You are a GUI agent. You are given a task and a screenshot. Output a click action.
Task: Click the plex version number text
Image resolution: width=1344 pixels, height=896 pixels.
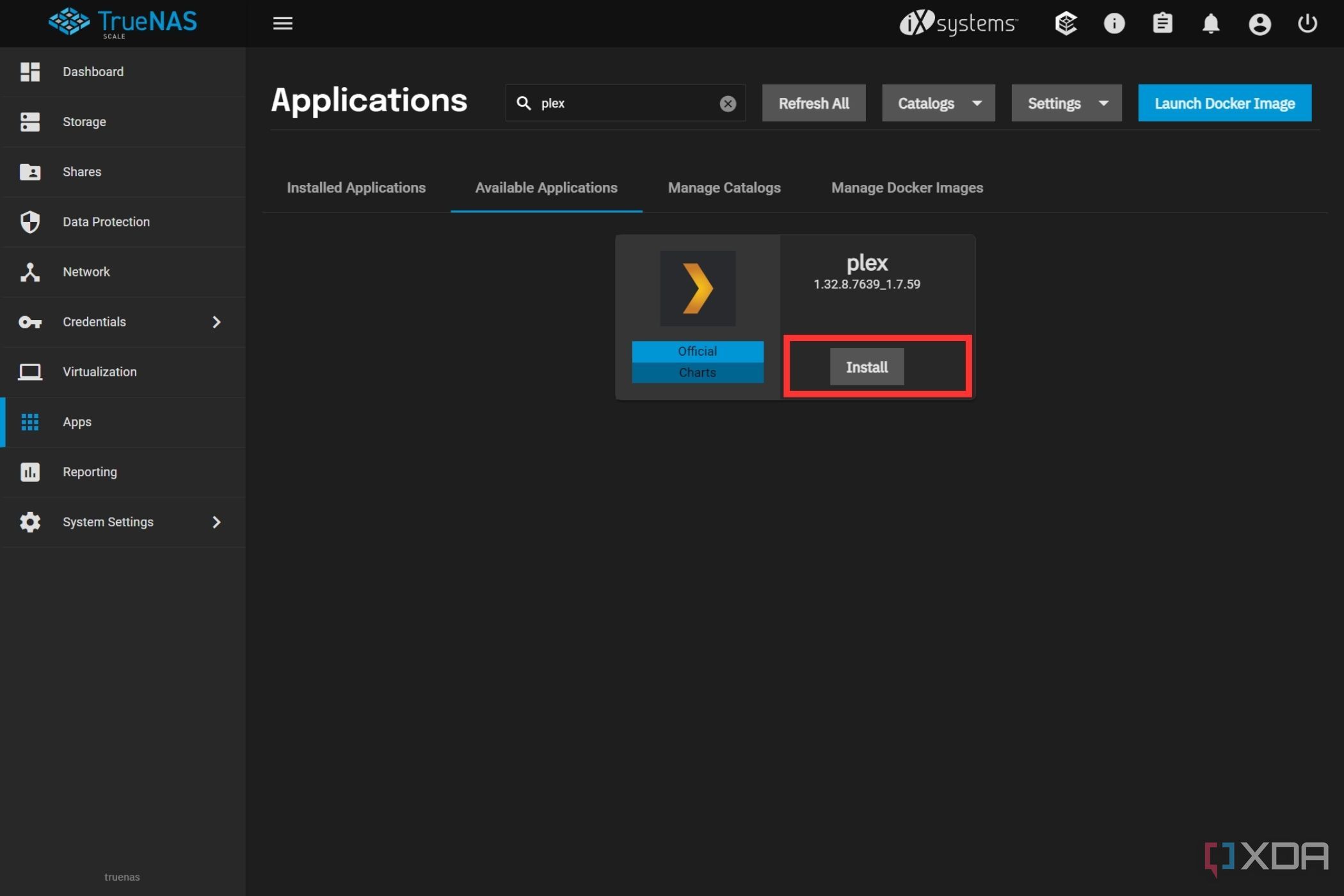click(867, 284)
